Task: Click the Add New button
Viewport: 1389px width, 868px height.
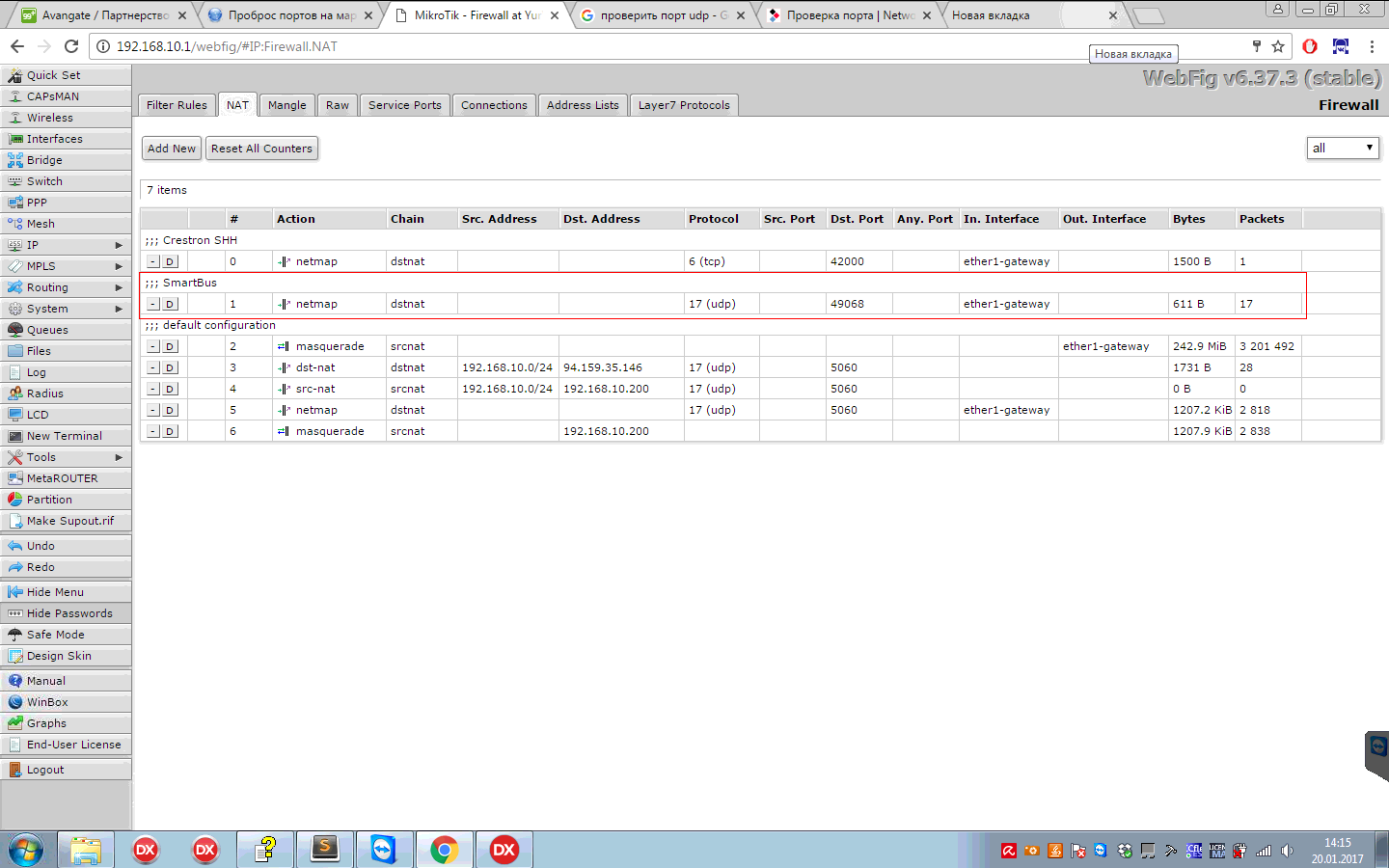Action: [x=172, y=149]
